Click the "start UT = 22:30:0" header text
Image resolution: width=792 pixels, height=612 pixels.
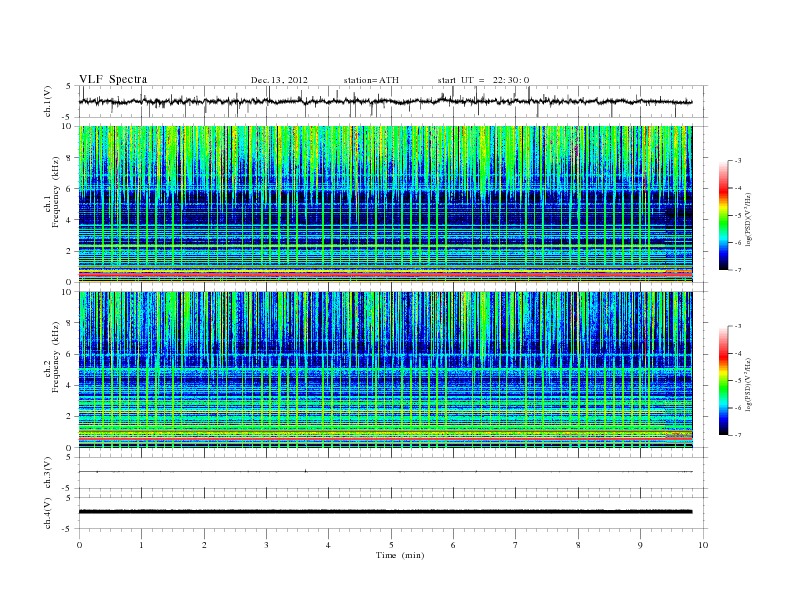coord(483,80)
